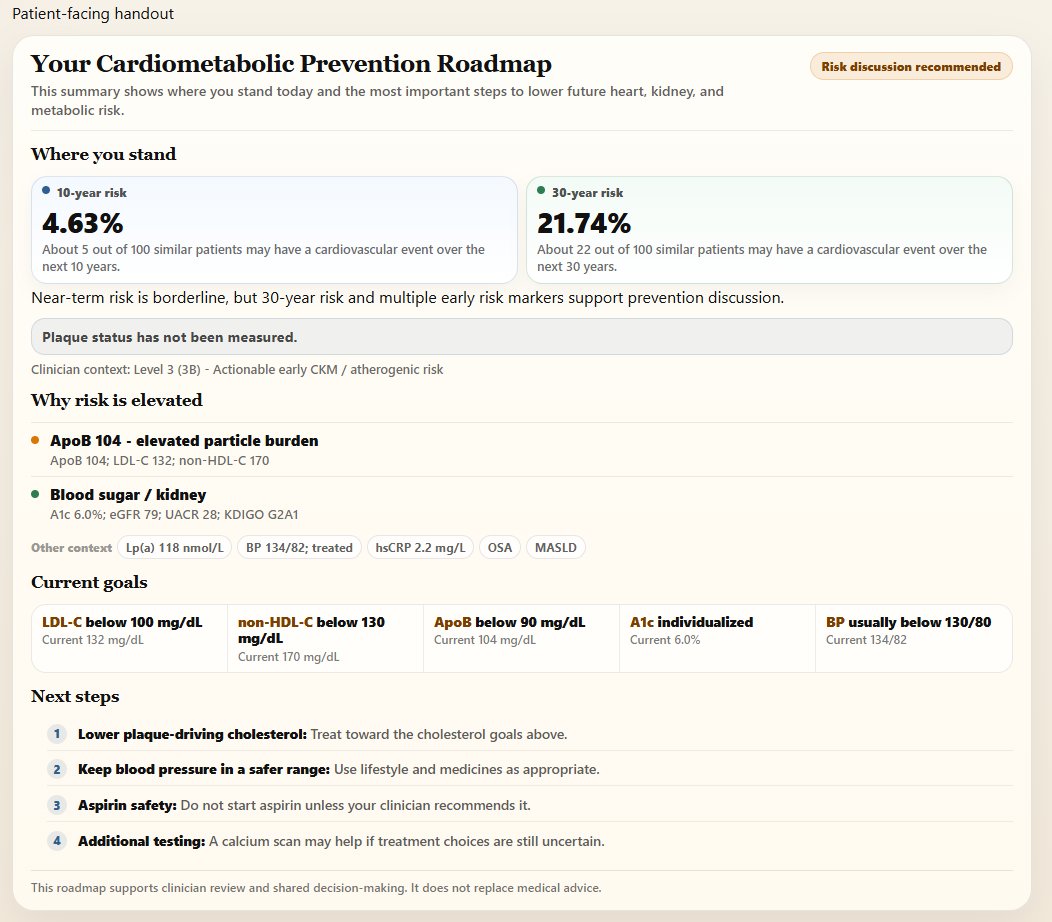Click the Lp(a) 118 nmol/L chip
The height and width of the screenshot is (922, 1052).
click(174, 548)
